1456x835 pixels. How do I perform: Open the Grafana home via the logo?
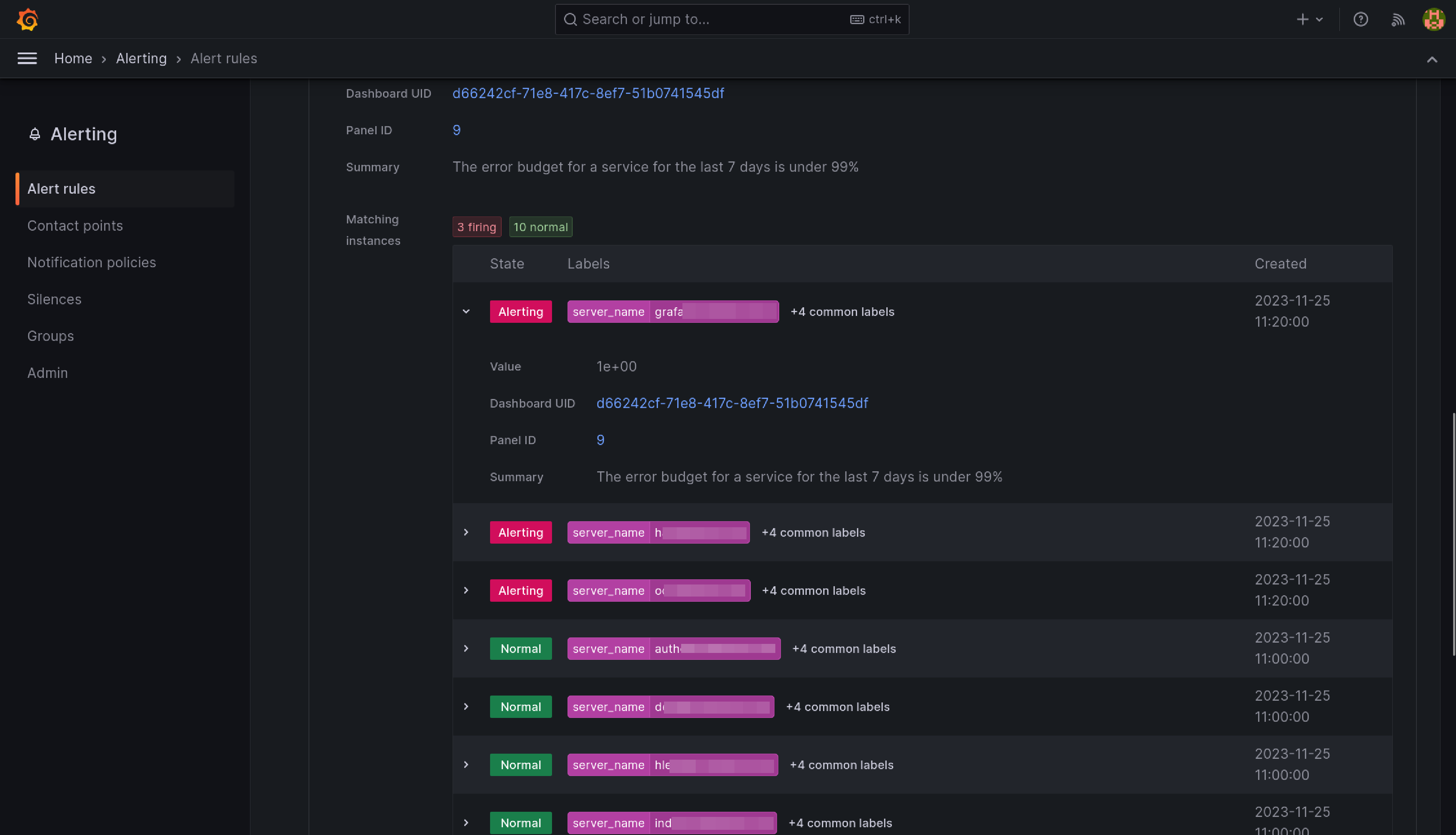(27, 19)
